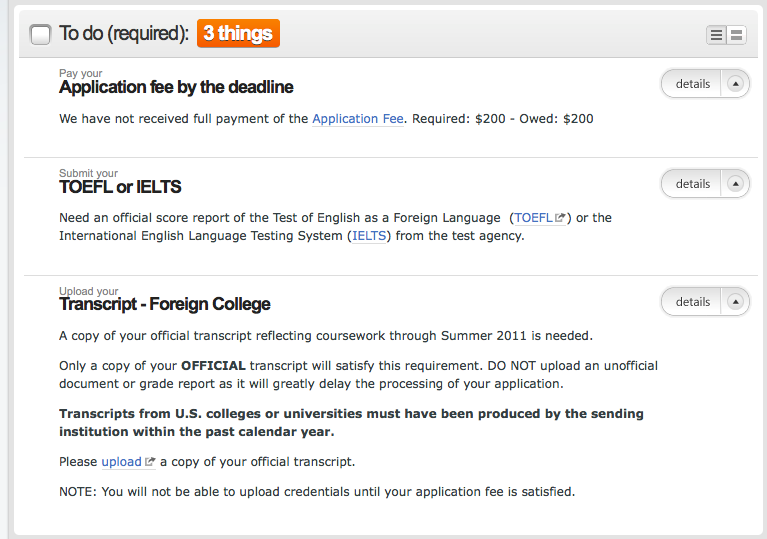Open details for Application fee by the deadline
767x539 pixels.
[692, 84]
